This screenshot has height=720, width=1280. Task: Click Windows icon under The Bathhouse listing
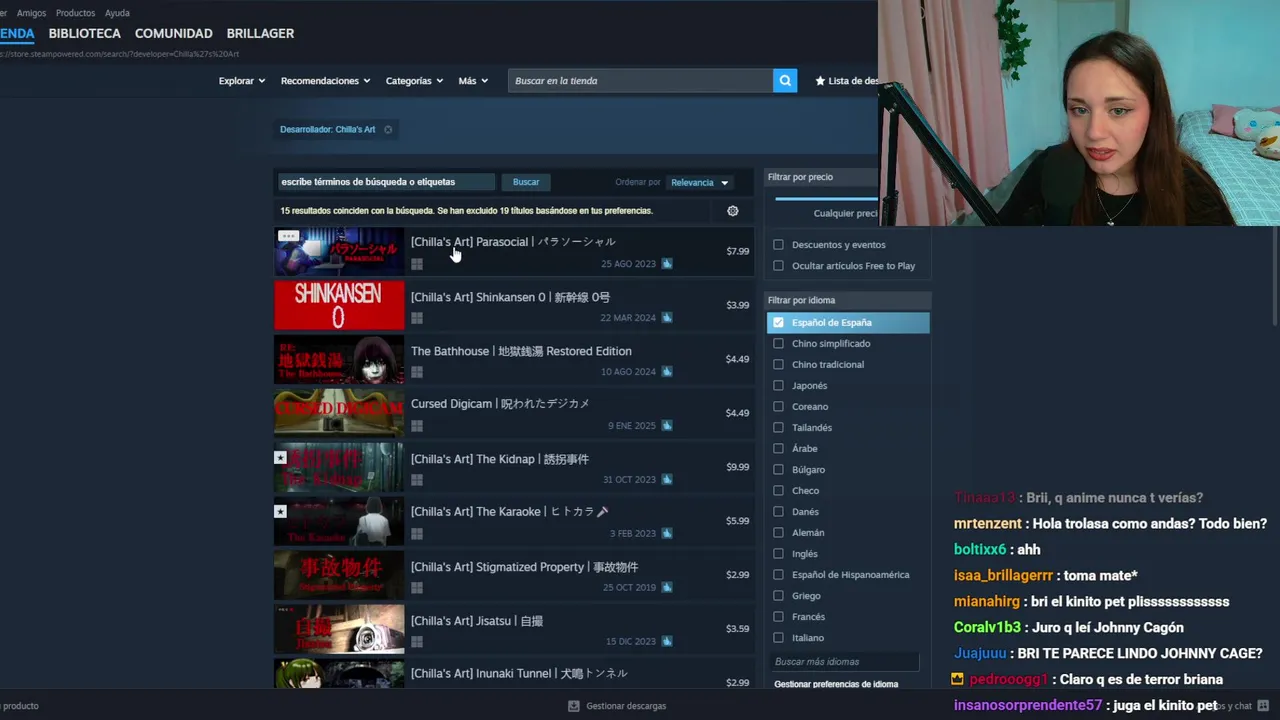pyautogui.click(x=417, y=372)
